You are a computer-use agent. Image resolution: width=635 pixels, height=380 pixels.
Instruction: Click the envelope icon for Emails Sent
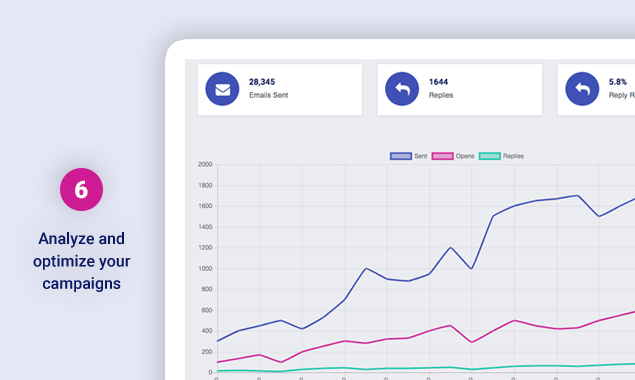click(222, 89)
